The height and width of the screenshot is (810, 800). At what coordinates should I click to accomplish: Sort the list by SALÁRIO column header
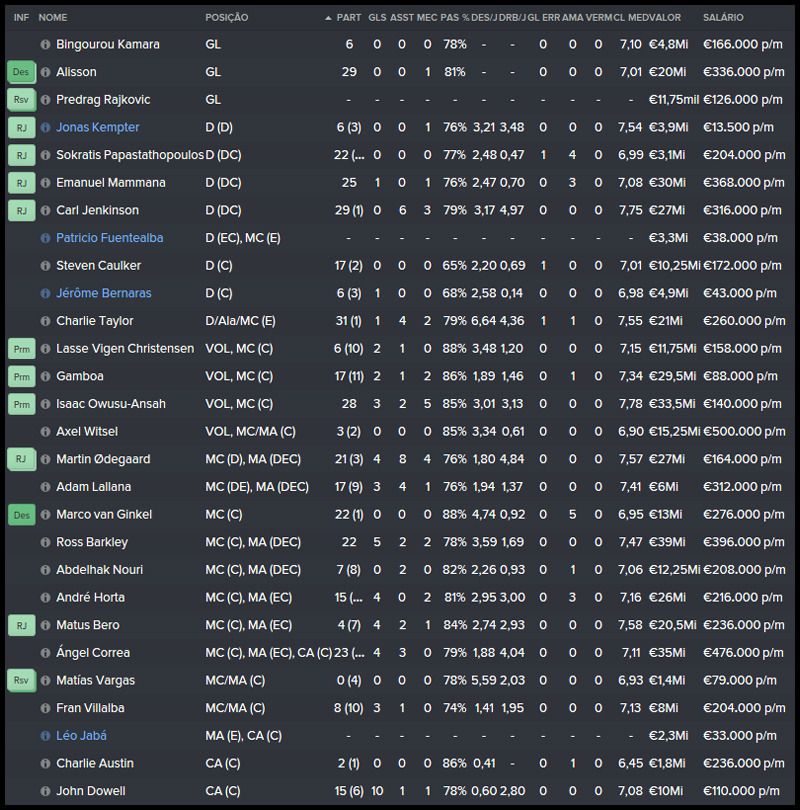coord(723,17)
